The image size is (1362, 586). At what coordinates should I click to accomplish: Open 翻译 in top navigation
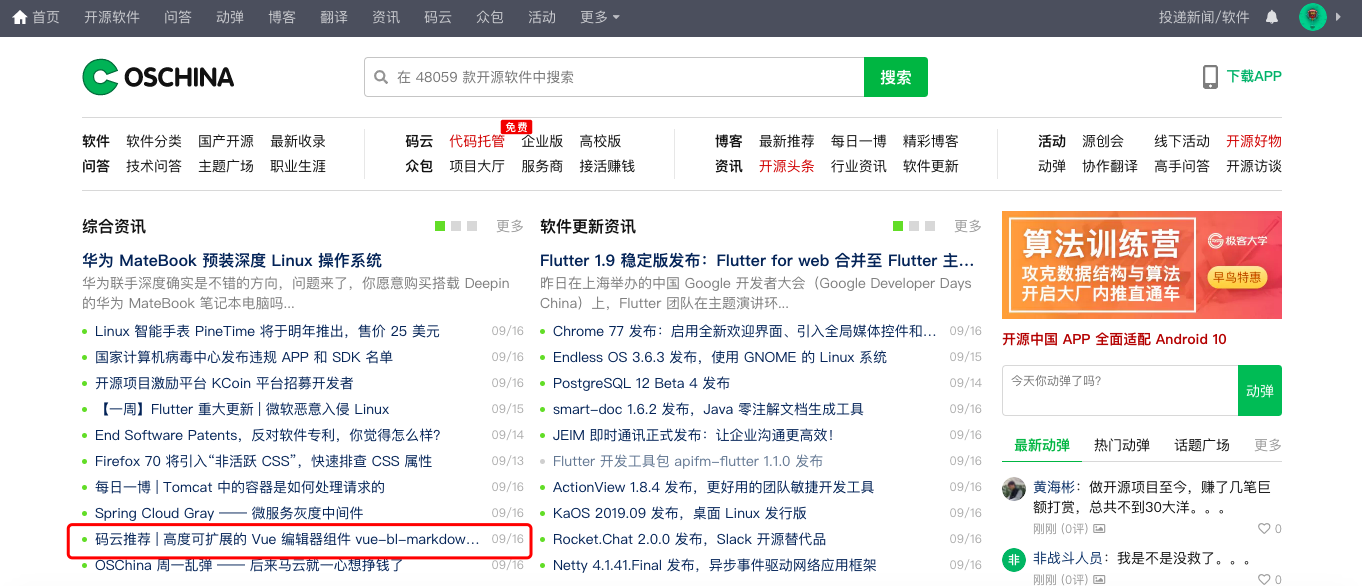point(334,17)
